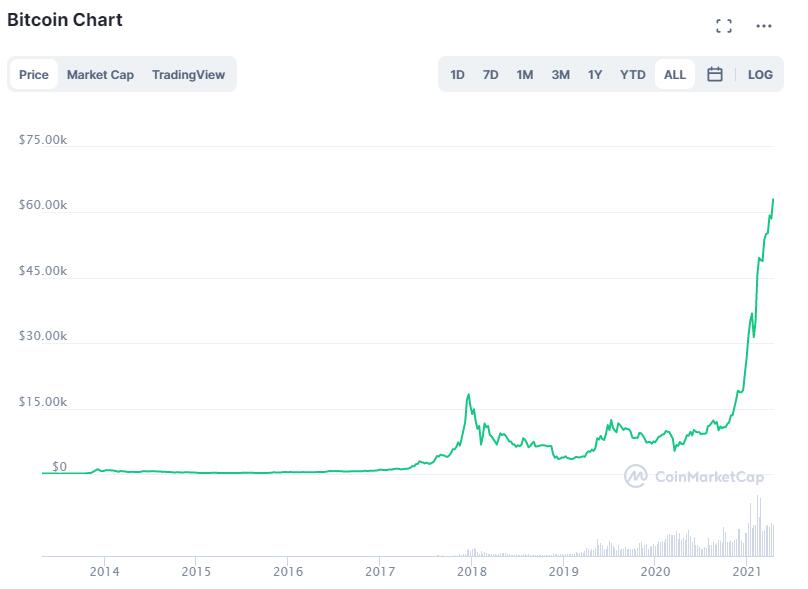Show the 1M time range
The height and width of the screenshot is (589, 808).
[x=524, y=74]
